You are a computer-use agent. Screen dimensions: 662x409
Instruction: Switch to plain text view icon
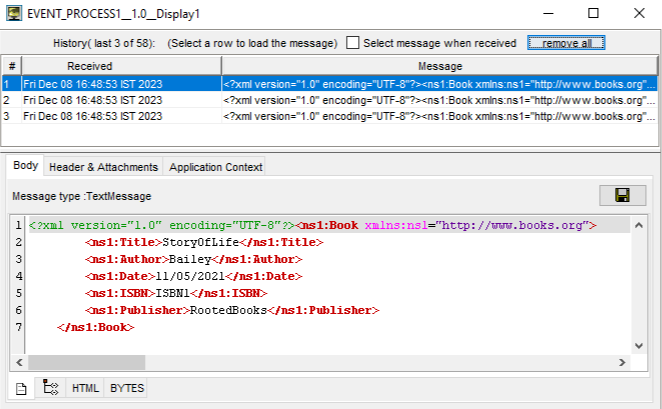tap(21, 388)
